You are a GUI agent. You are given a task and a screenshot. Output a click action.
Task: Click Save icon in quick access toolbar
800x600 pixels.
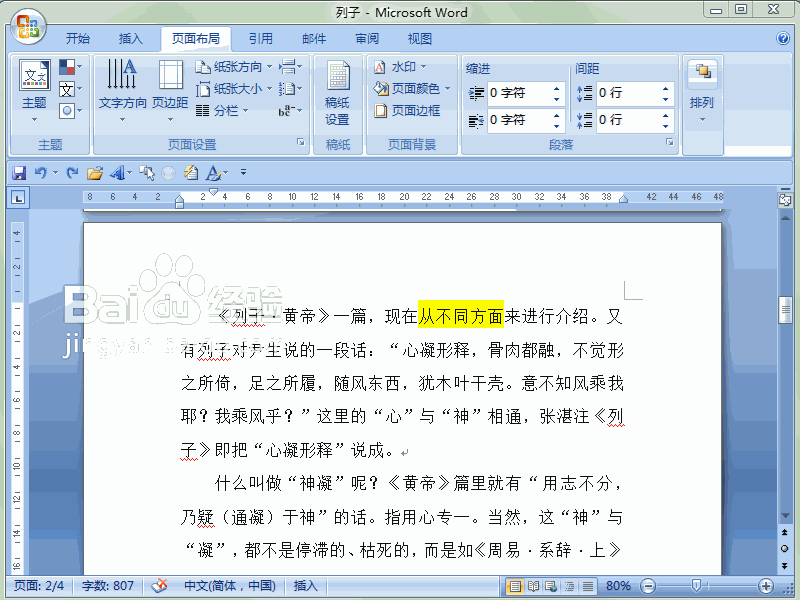click(19, 173)
